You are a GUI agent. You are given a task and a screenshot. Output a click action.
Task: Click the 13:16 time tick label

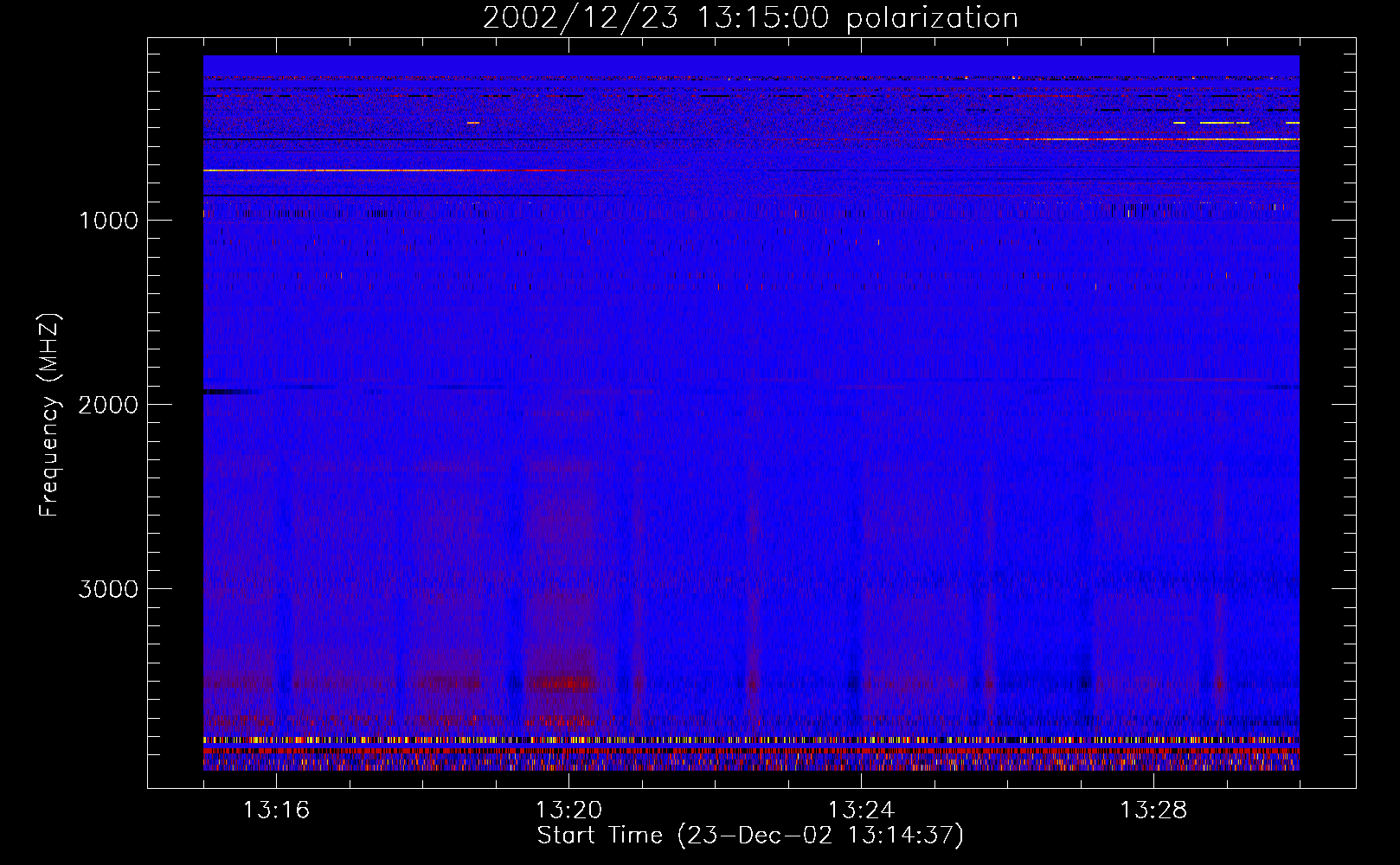click(276, 810)
